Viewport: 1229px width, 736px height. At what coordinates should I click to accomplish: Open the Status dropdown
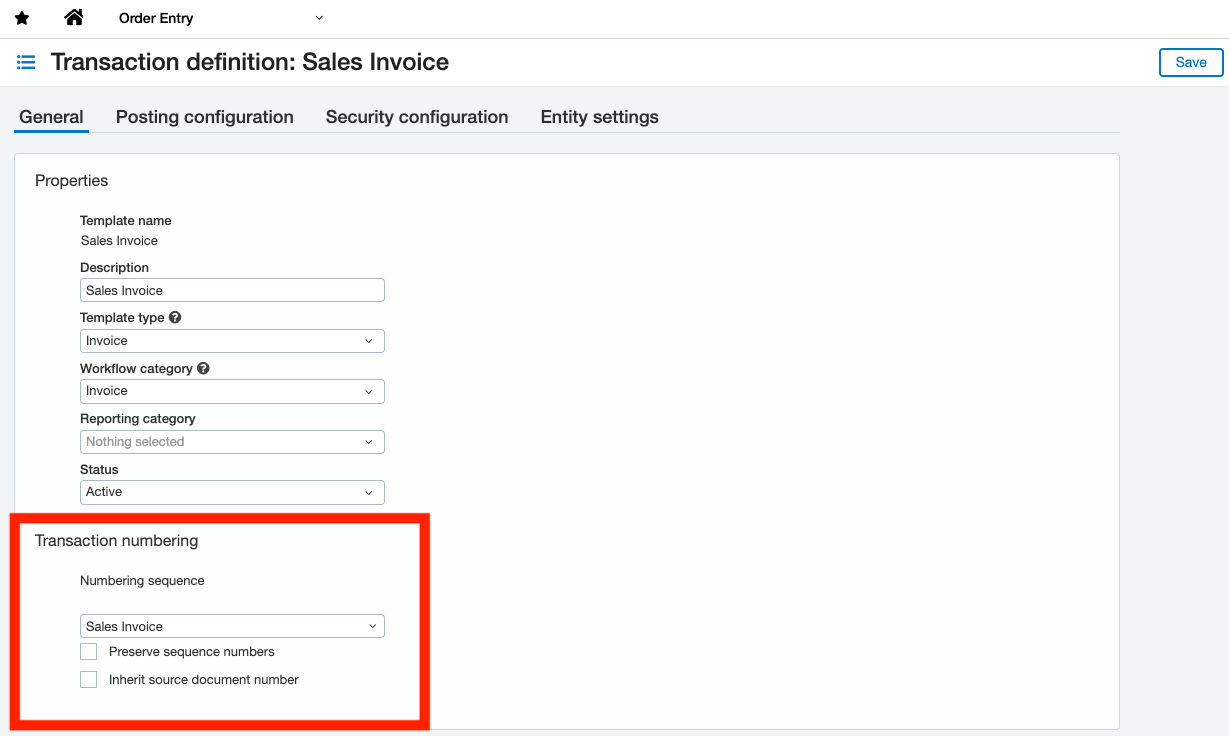pyautogui.click(x=232, y=492)
